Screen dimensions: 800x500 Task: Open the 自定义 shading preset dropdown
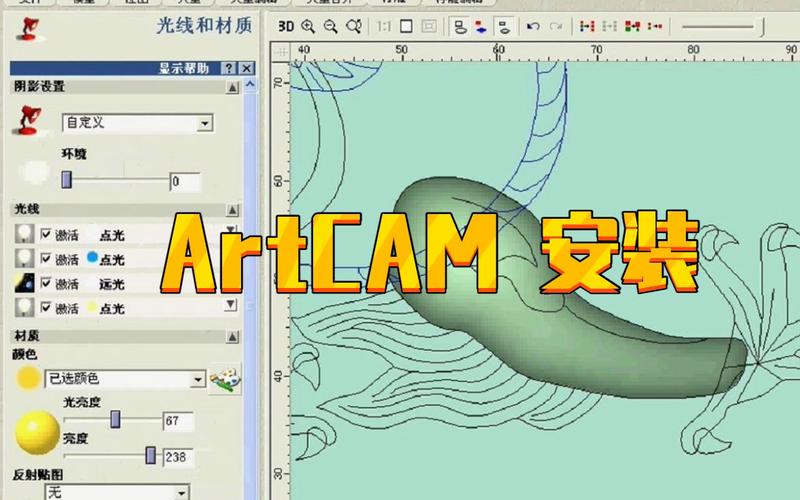(205, 123)
